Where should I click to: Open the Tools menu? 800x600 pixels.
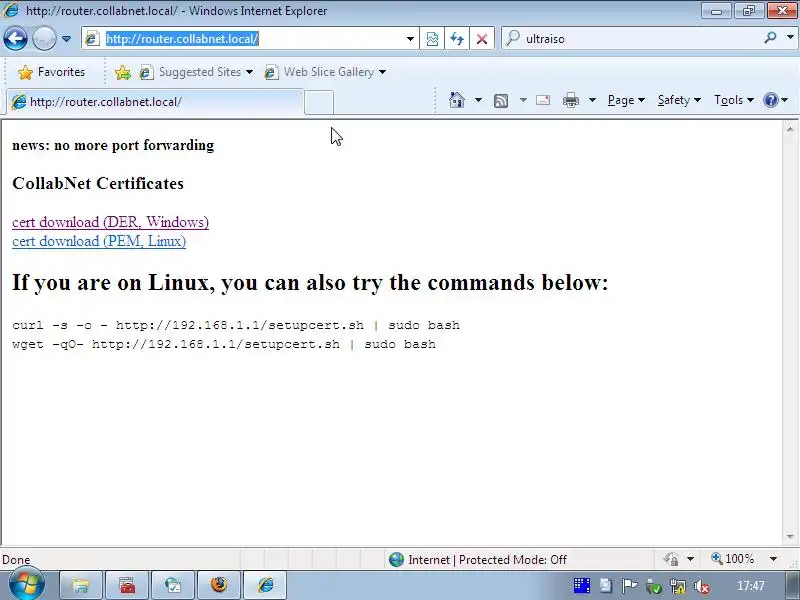click(734, 100)
